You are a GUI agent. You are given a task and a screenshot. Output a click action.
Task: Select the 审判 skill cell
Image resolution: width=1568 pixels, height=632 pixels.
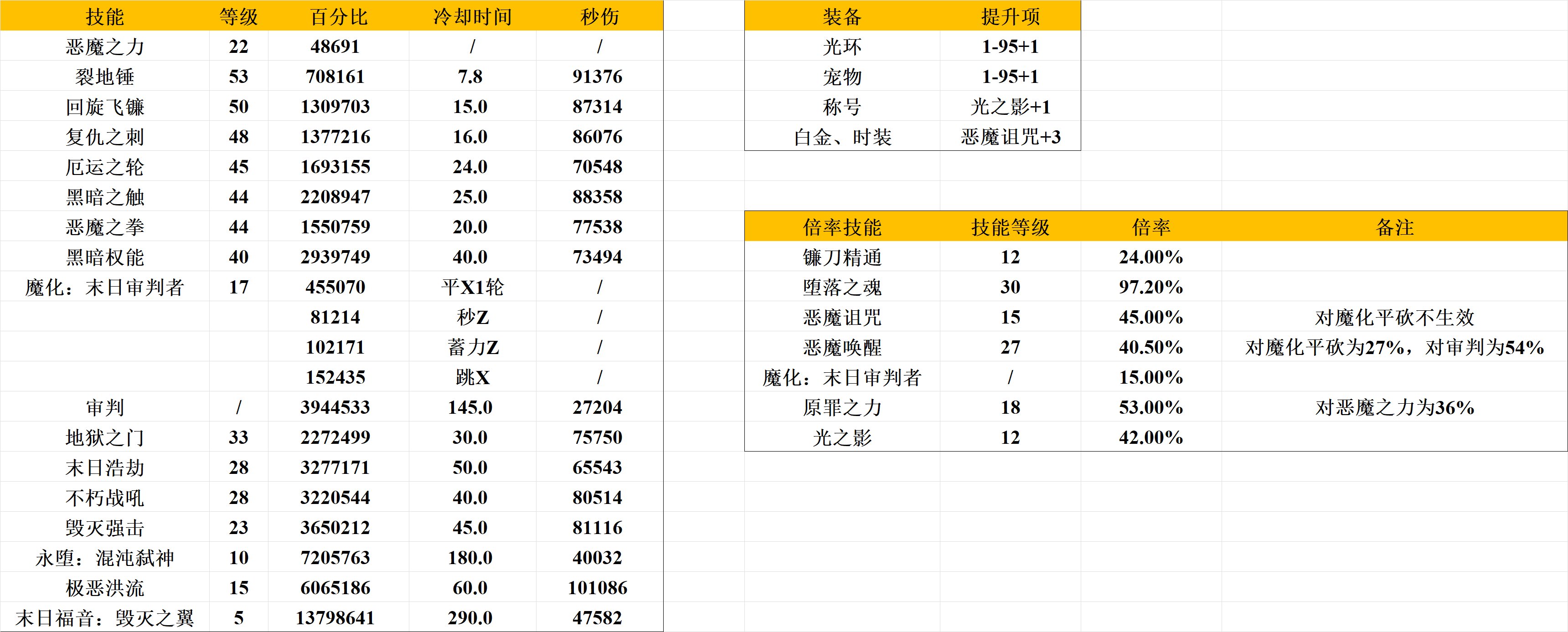(105, 407)
